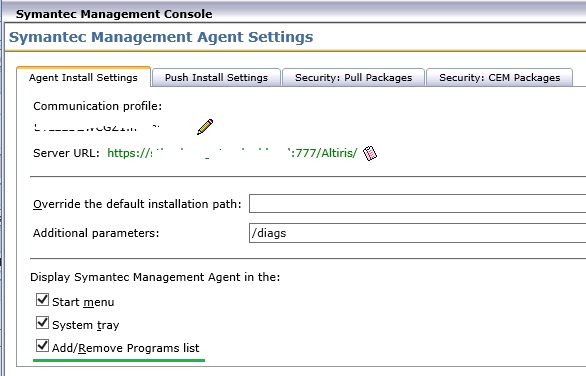This screenshot has height=376, width=586.
Task: Click the Communication profile name text
Action: coord(97,127)
